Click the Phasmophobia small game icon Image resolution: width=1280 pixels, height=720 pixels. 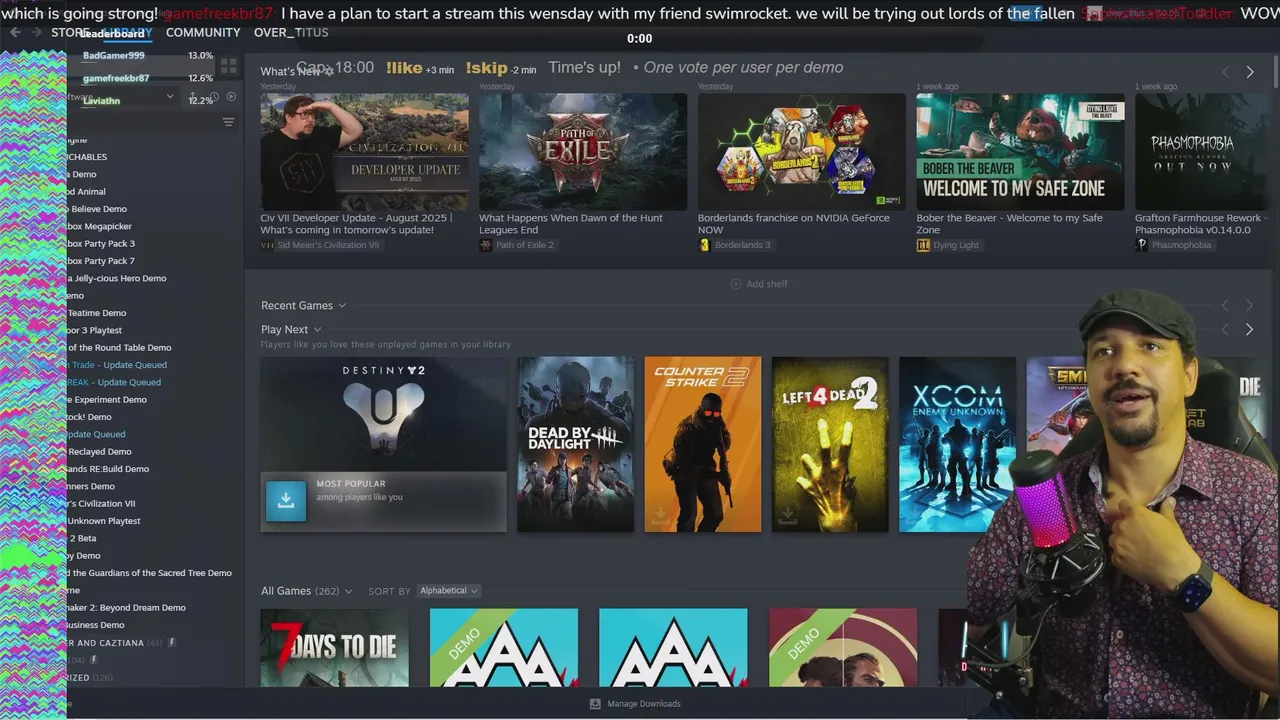click(x=1141, y=245)
